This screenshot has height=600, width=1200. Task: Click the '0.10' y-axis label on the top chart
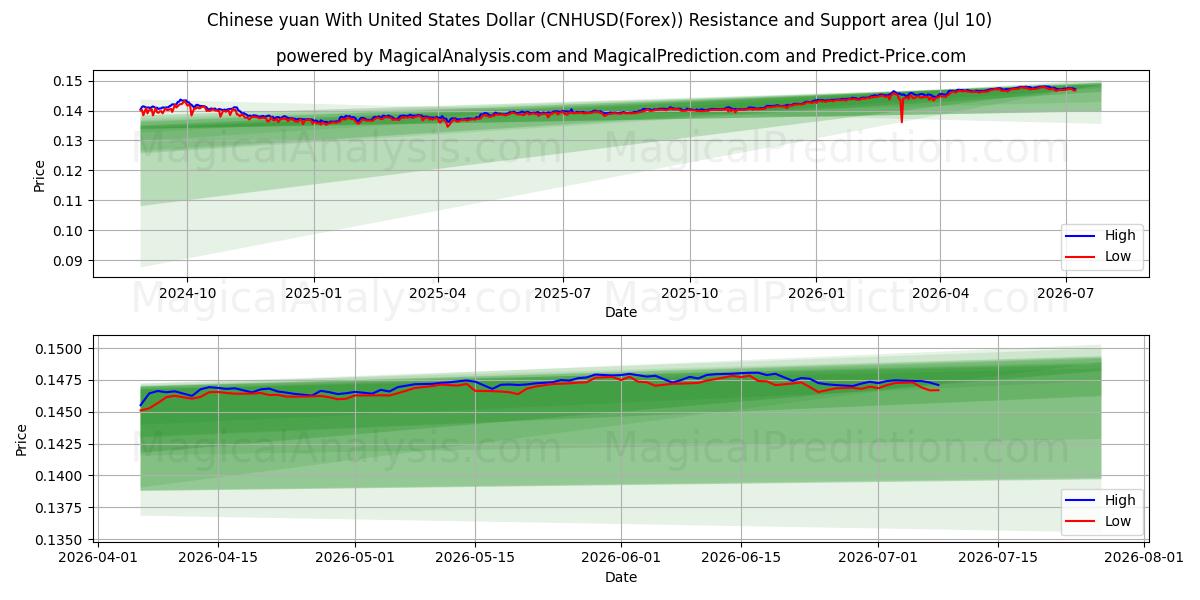68,230
